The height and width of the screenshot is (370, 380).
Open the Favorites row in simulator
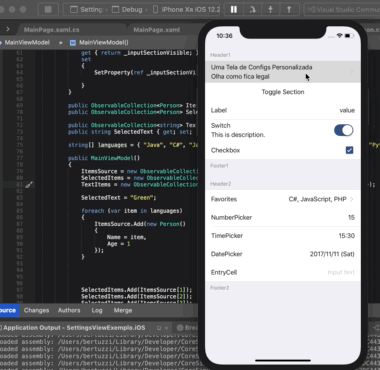(x=283, y=199)
